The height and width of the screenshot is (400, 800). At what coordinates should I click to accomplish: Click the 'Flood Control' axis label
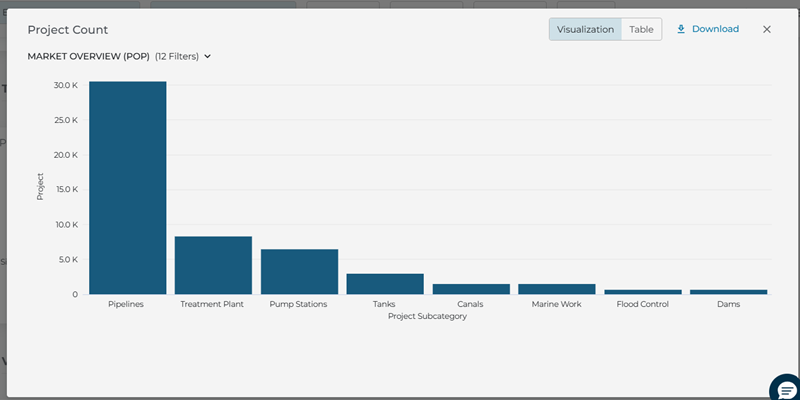643,304
